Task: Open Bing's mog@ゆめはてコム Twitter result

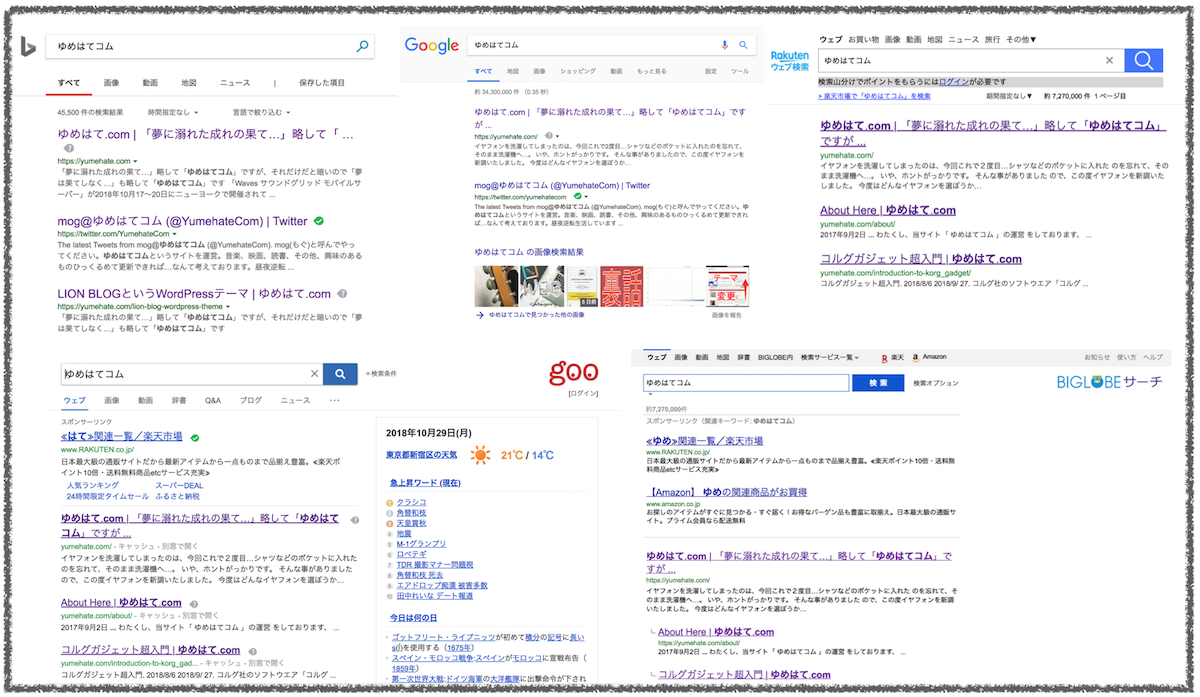Action: point(182,220)
